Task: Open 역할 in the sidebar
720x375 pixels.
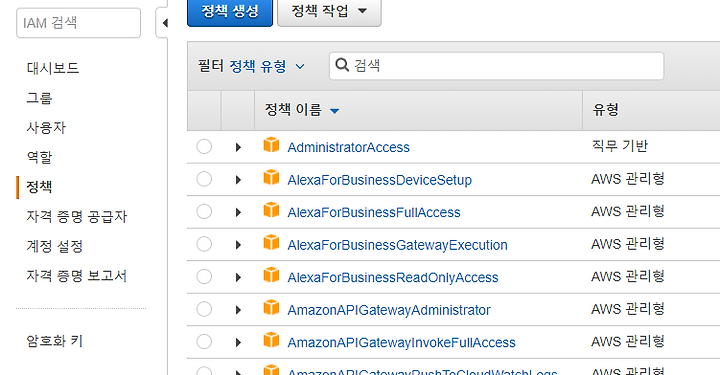Action: [39, 157]
